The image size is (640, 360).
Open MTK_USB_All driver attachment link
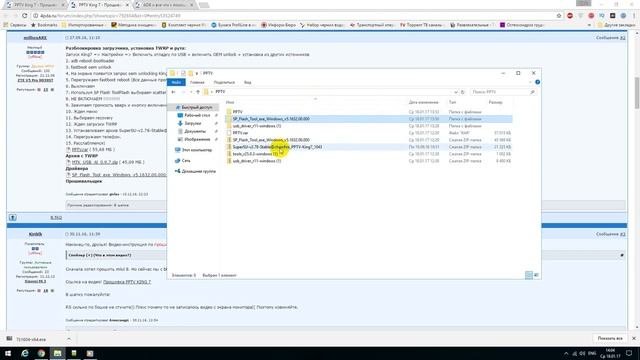[95, 162]
